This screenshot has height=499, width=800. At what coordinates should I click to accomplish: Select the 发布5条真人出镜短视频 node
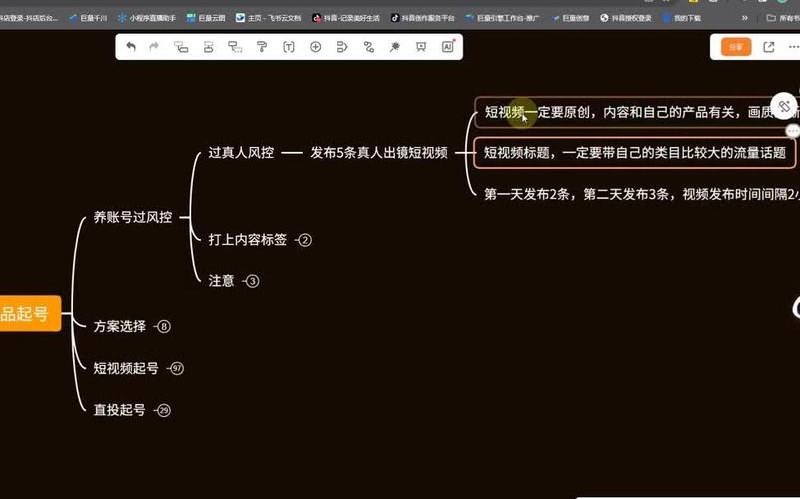pos(379,153)
